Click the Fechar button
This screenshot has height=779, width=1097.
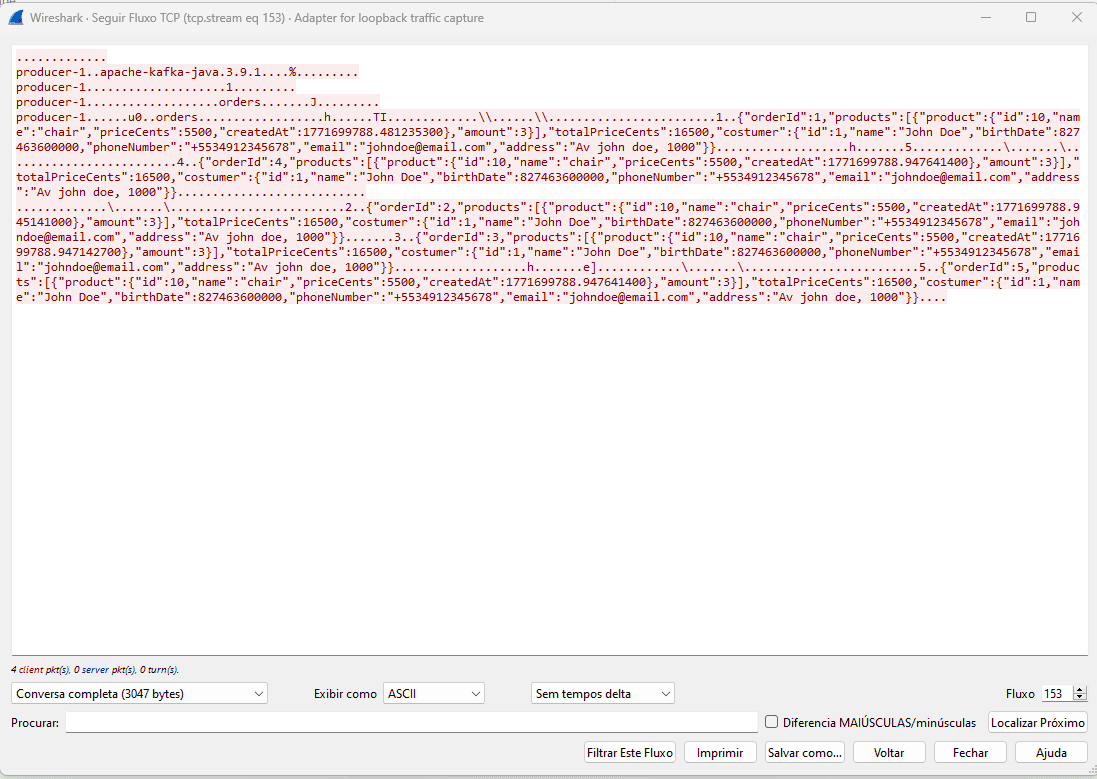(970, 752)
